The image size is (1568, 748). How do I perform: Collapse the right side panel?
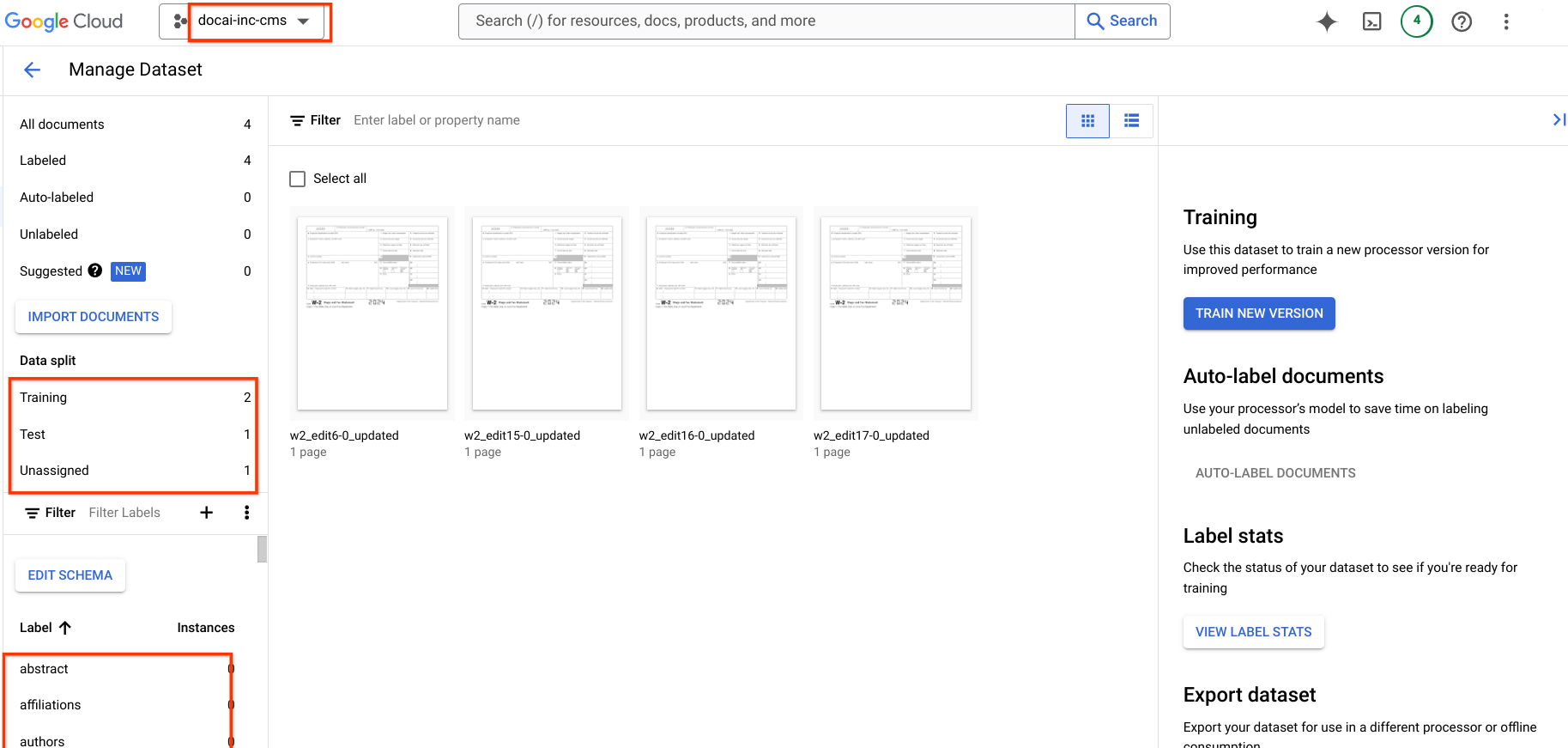pos(1559,120)
